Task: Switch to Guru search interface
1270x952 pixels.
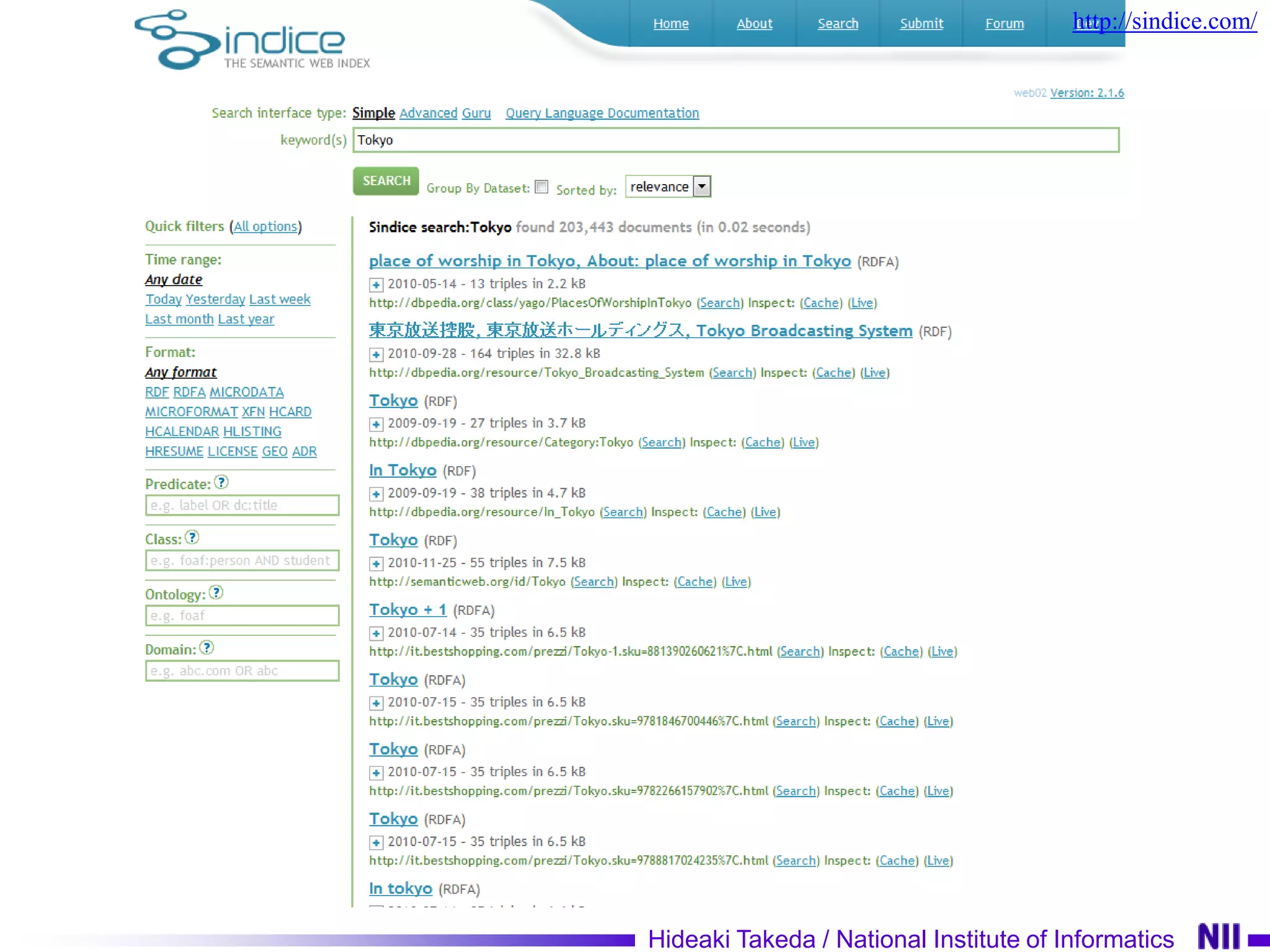Action: click(x=476, y=113)
